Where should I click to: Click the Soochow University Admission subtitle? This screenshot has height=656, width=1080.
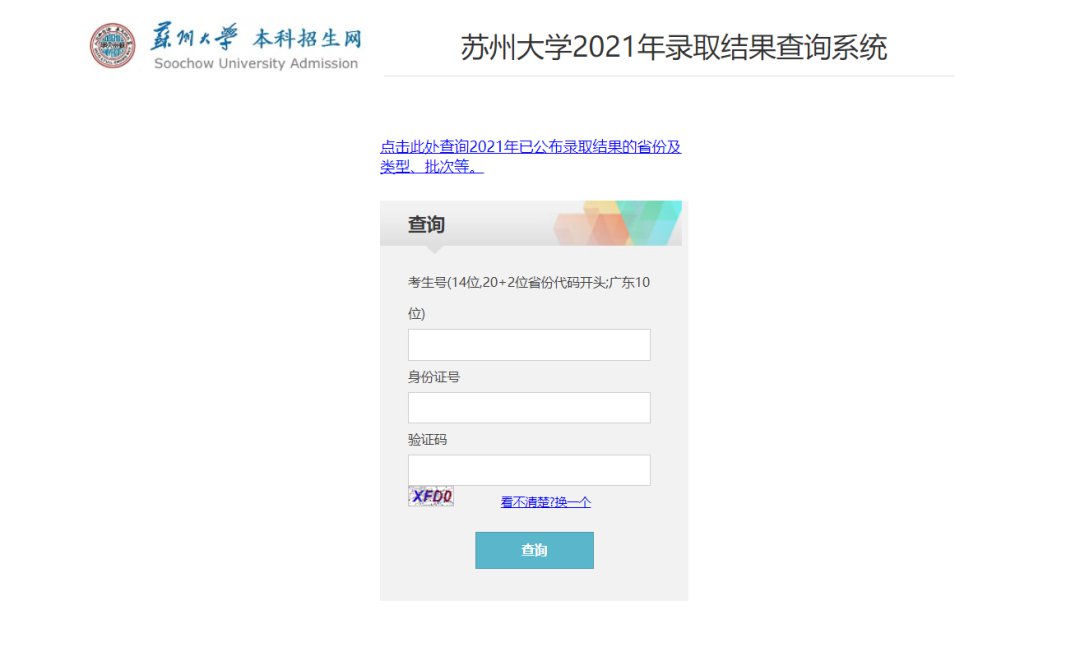coord(255,64)
